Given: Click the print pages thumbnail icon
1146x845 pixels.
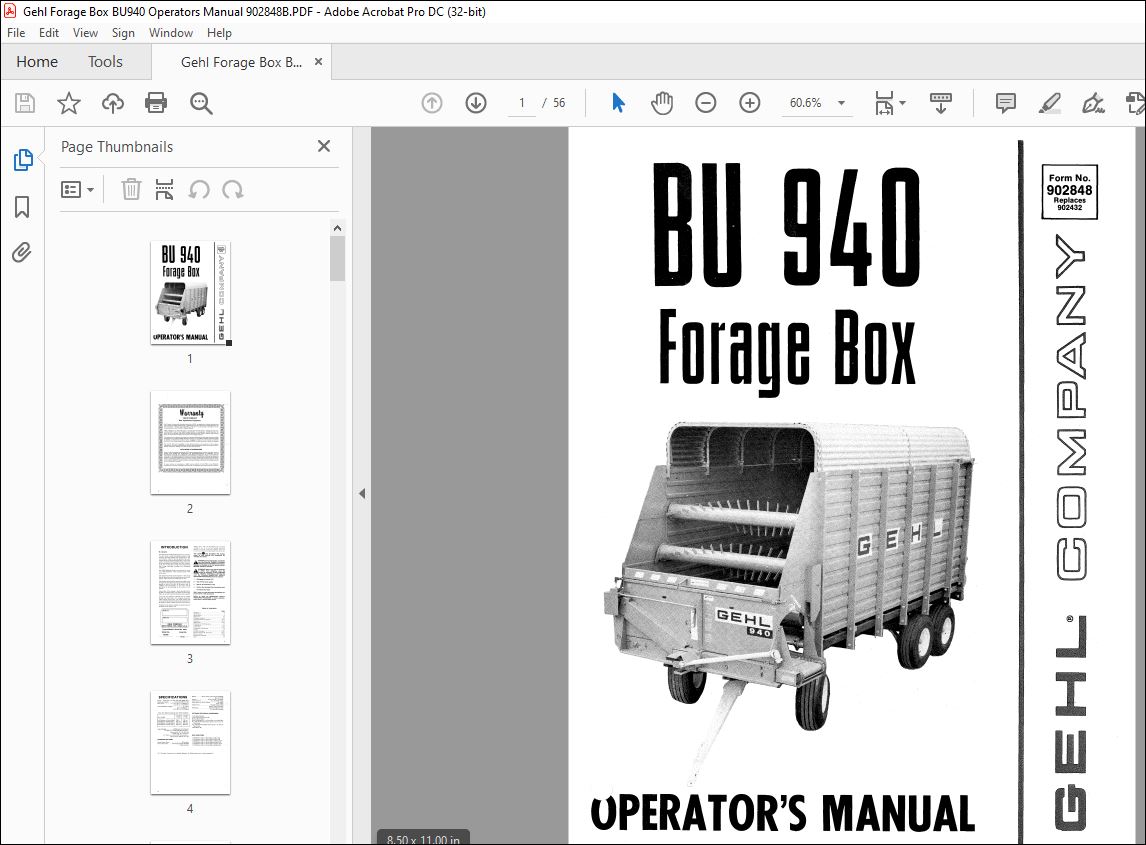Looking at the screenshot, I should pyautogui.click(x=164, y=189).
